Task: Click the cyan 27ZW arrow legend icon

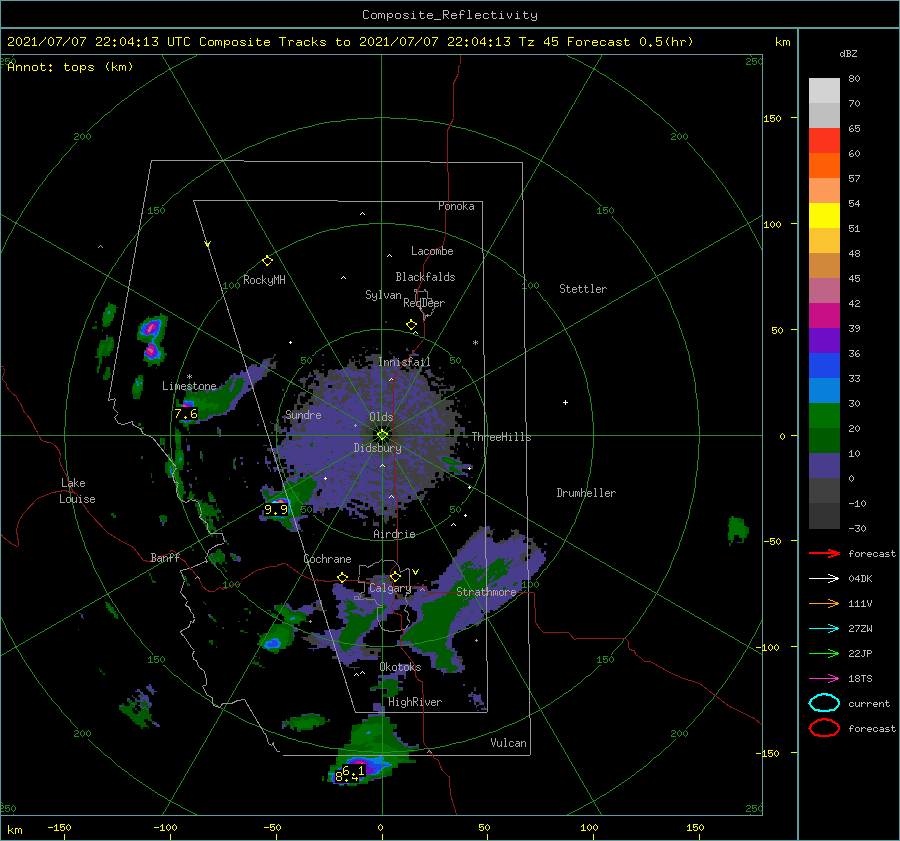Action: point(824,628)
